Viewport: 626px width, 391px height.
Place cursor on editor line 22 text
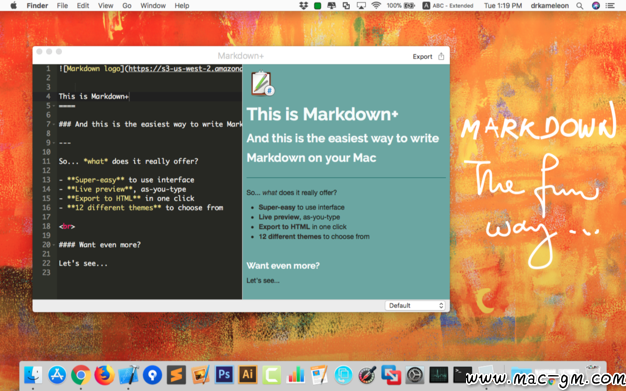(x=83, y=264)
